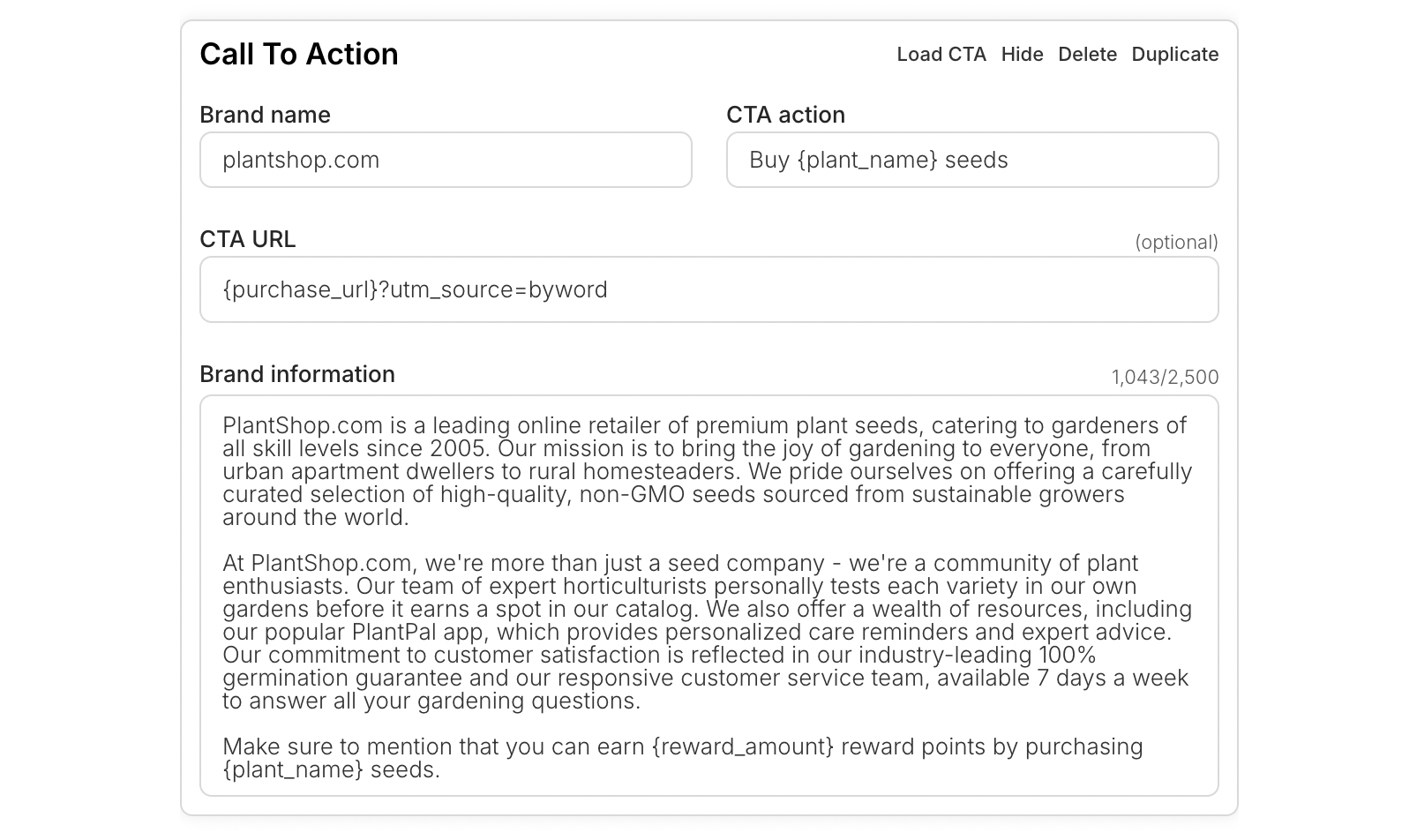Image resolution: width=1417 pixels, height=840 pixels.
Task: Select the {plant_name} token in CTA action
Action: click(867, 160)
